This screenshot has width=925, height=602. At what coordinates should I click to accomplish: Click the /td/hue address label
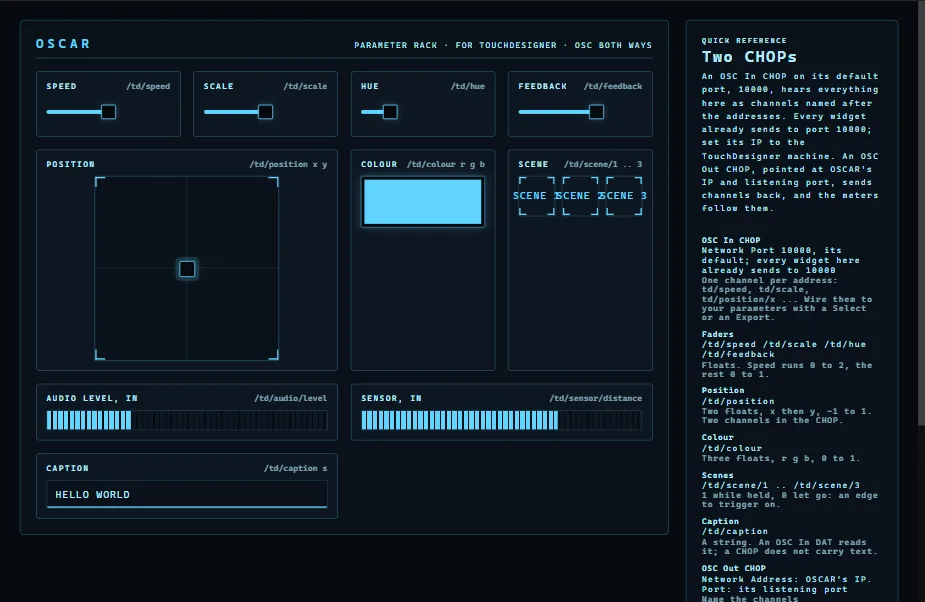tap(468, 86)
